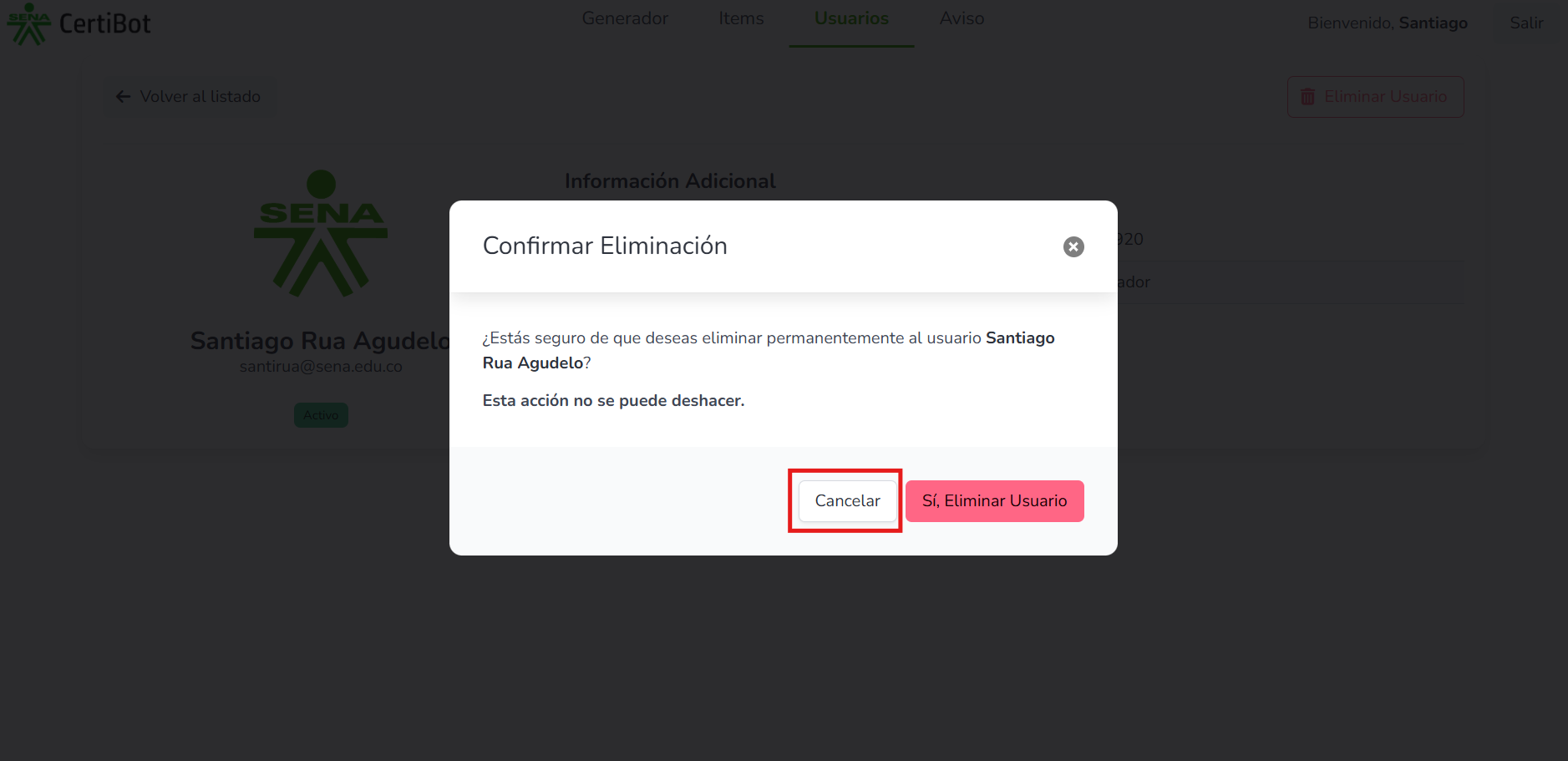
Task: Log out using the Salir button
Action: (x=1526, y=23)
